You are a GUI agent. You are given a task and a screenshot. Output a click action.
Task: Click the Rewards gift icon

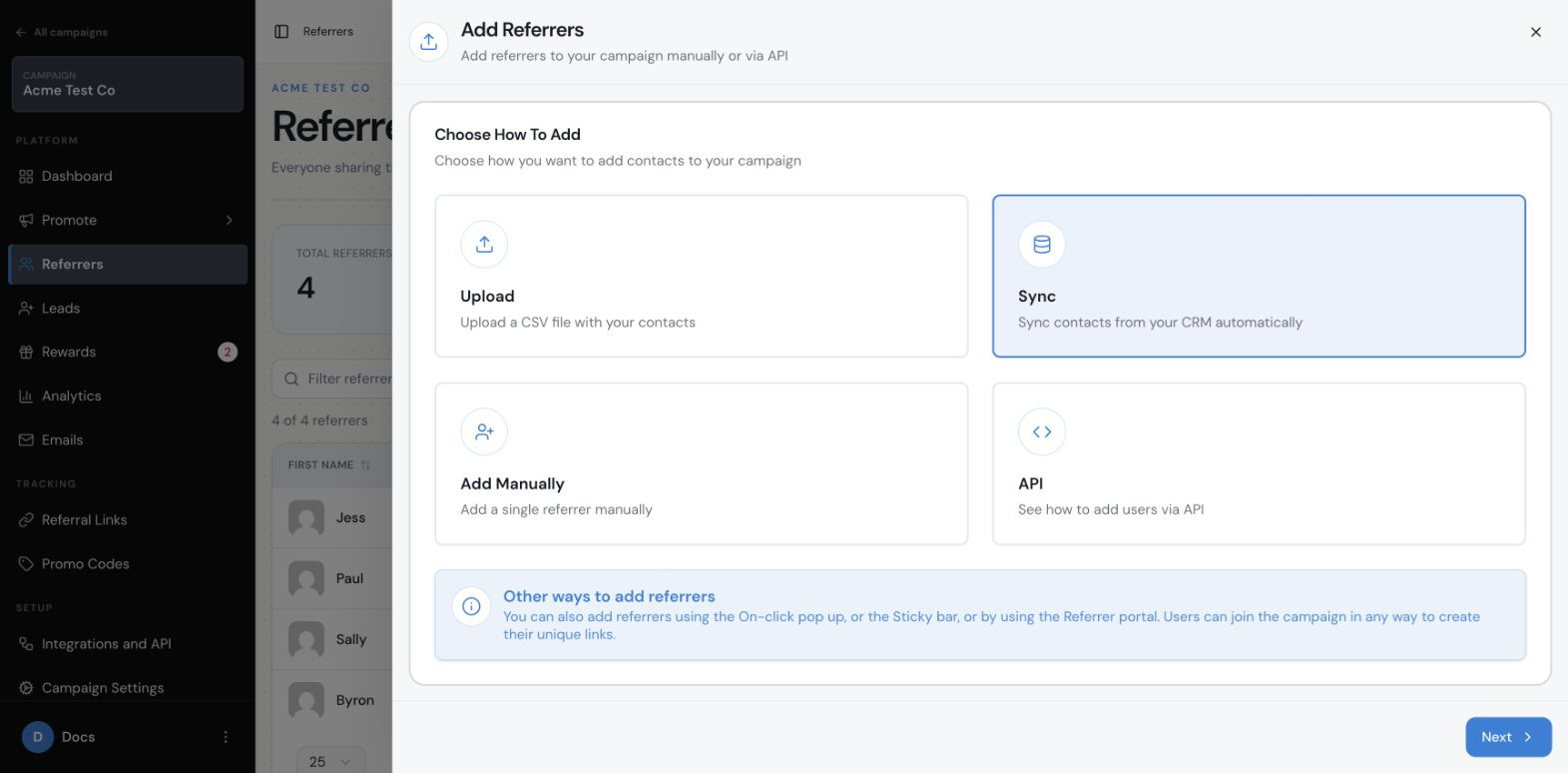(26, 353)
